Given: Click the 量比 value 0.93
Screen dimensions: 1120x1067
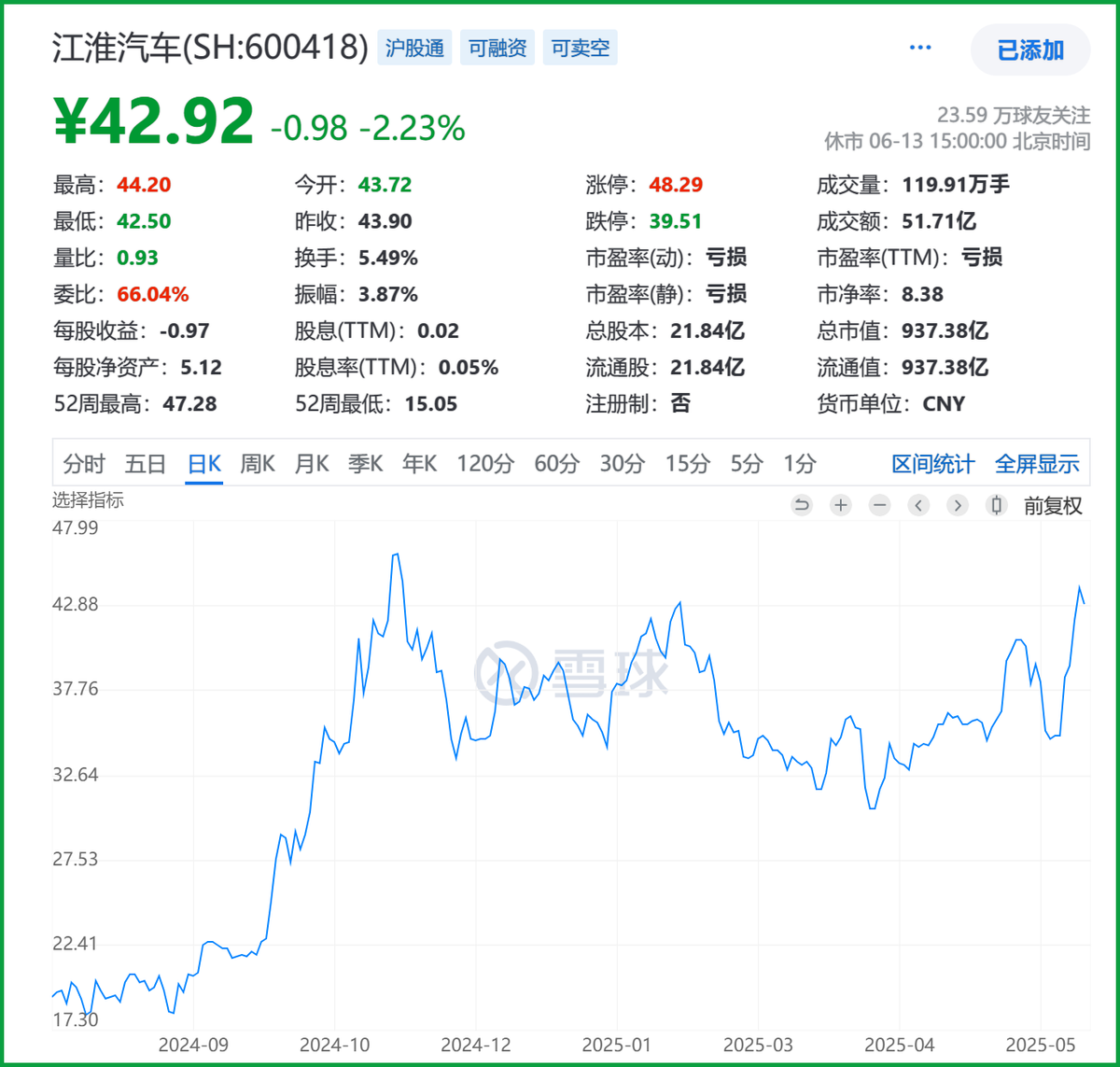Looking at the screenshot, I should (x=137, y=258).
